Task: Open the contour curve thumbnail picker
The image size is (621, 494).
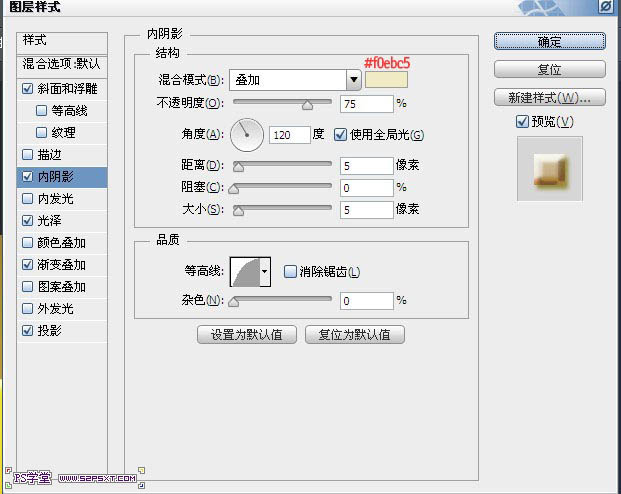Action: point(244,271)
